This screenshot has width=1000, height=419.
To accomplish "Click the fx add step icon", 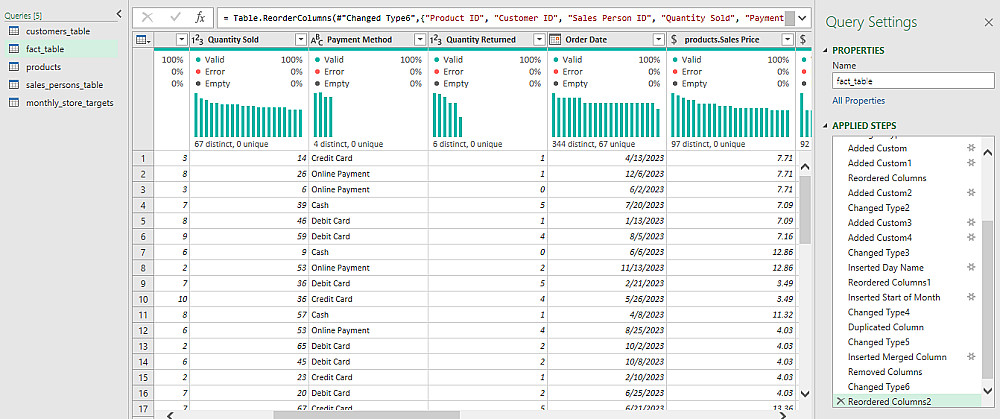I will pos(199,17).
